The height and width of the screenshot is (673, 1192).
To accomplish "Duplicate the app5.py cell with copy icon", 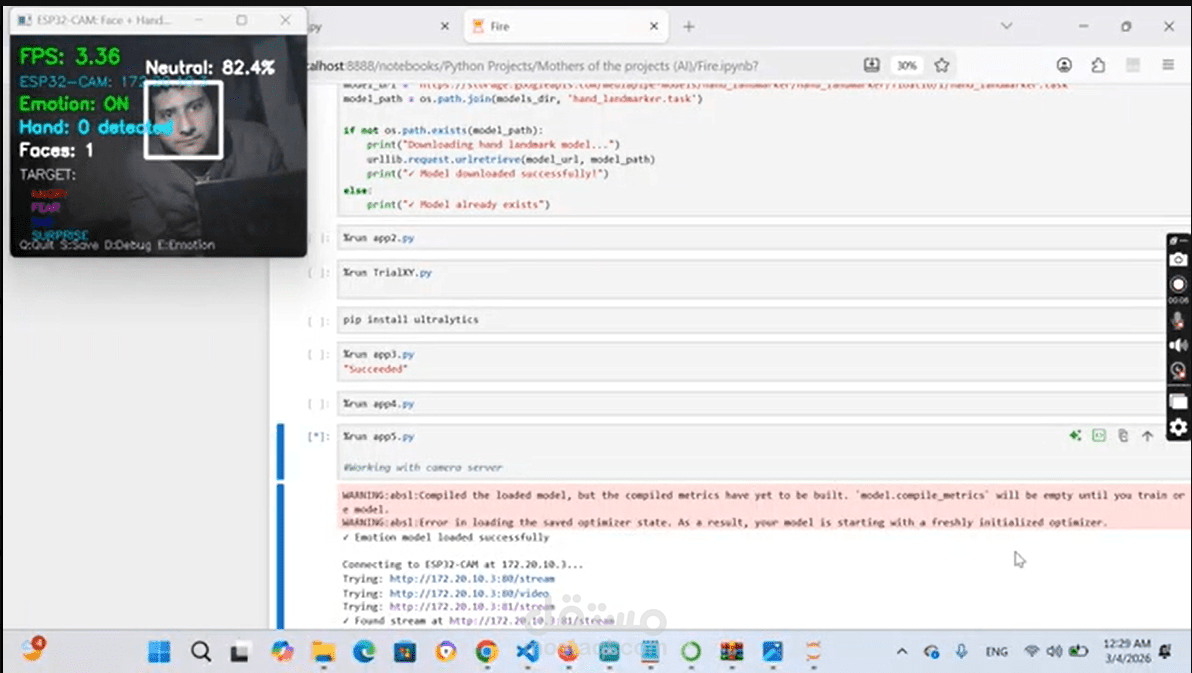I will pyautogui.click(x=1123, y=436).
